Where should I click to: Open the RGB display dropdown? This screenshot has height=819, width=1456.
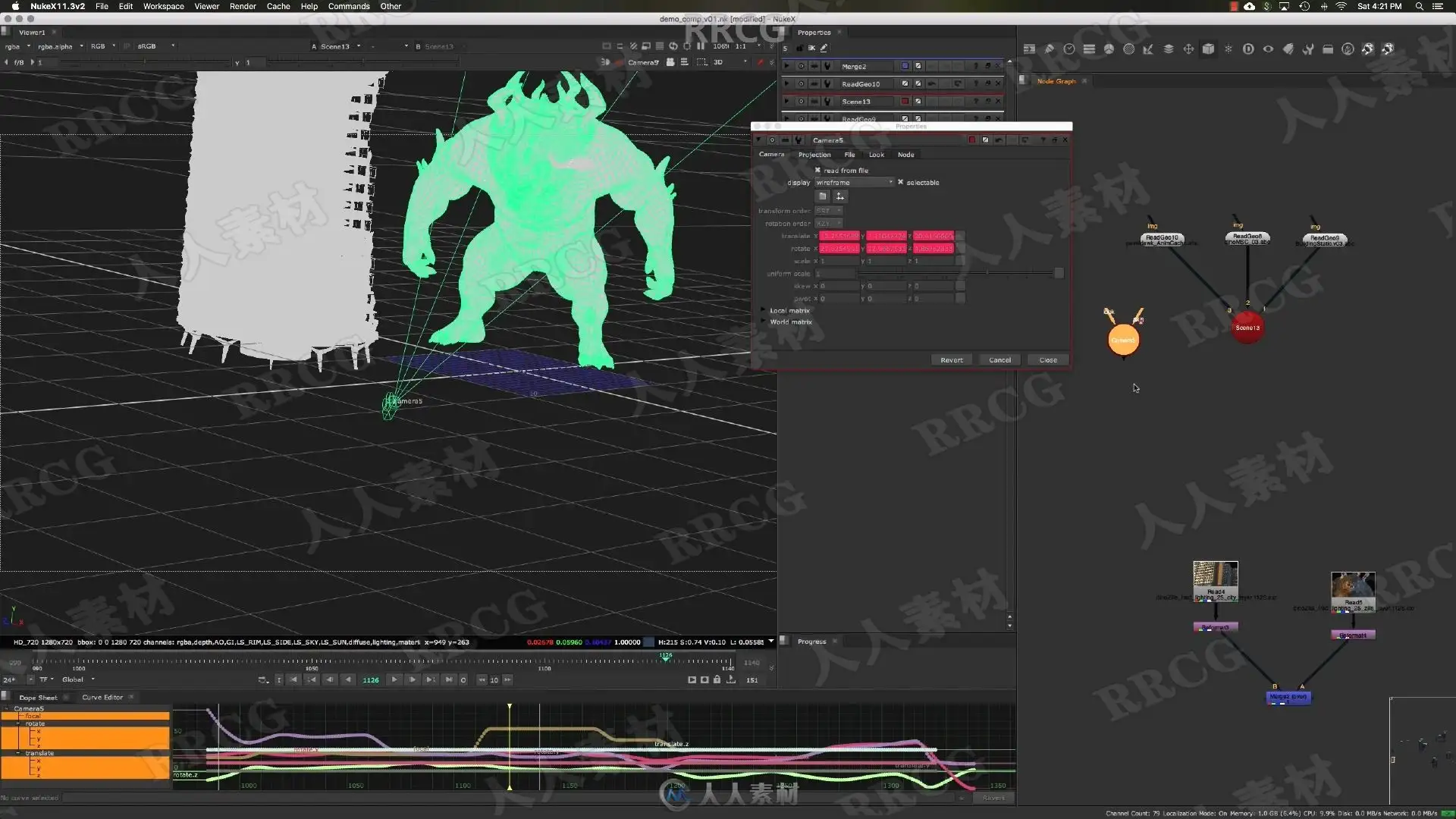click(102, 46)
